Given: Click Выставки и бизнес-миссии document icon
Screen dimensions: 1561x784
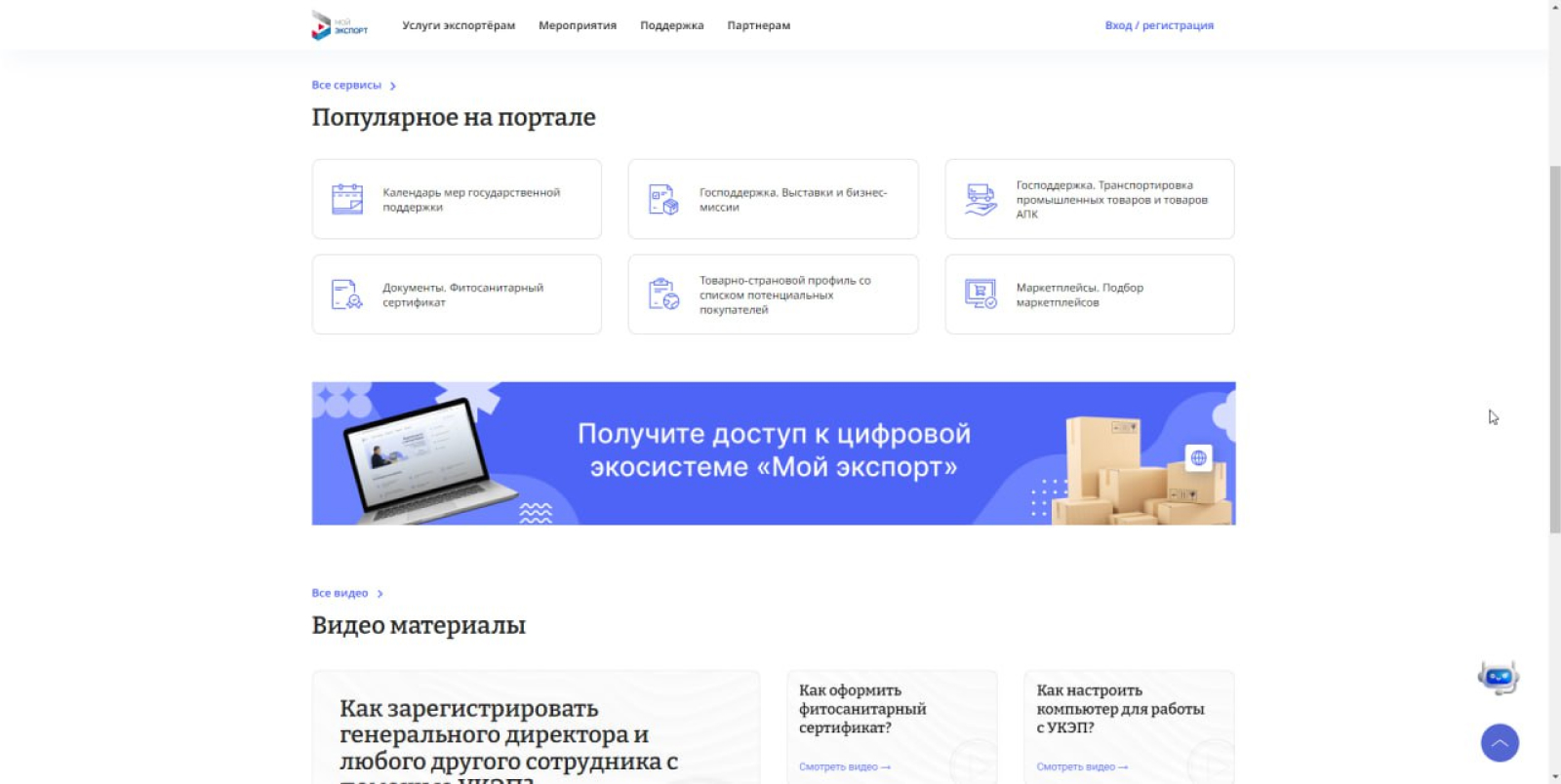Looking at the screenshot, I should pyautogui.click(x=663, y=199).
